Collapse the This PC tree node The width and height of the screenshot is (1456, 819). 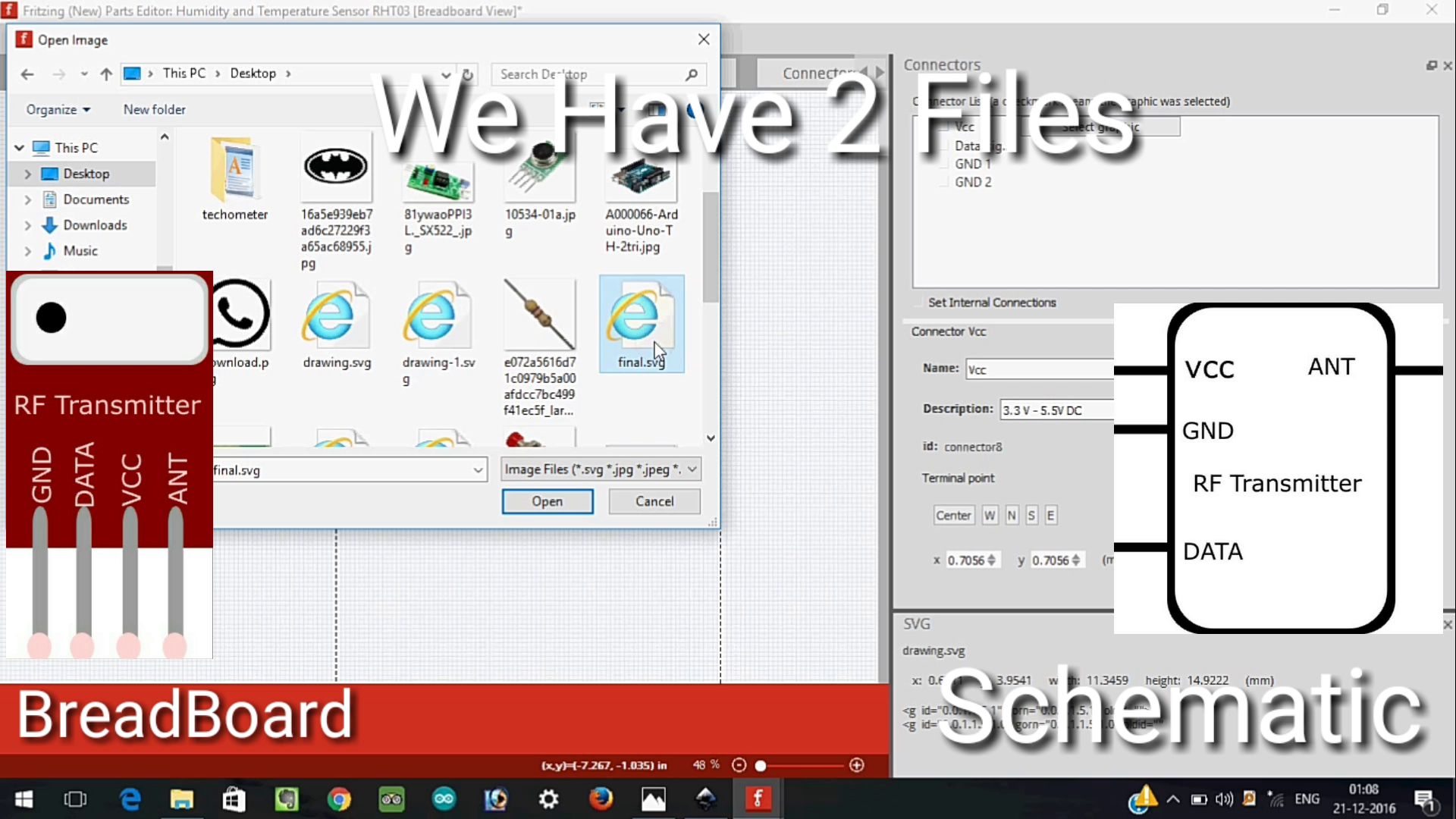coord(18,147)
